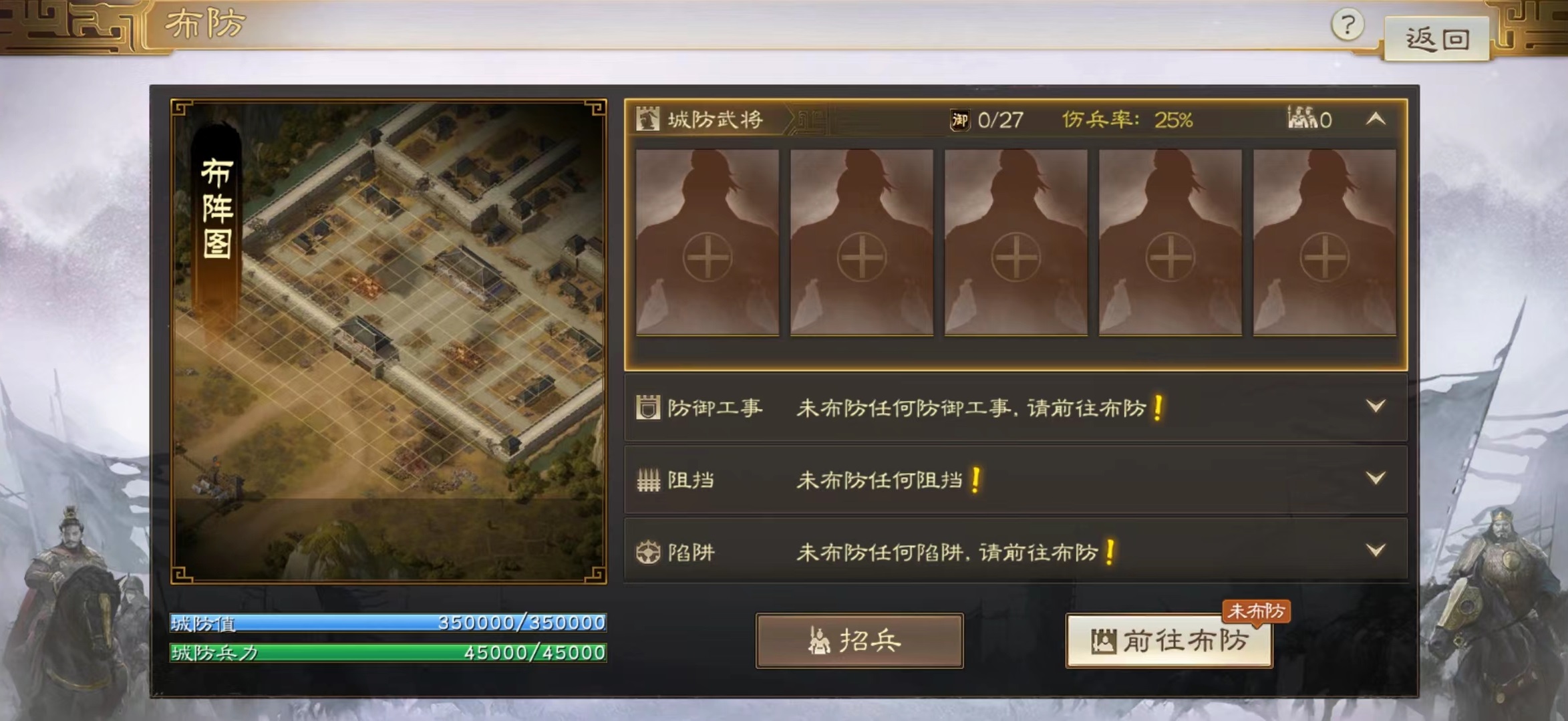
Task: Add a general to the third slot
Action: 1016,242
